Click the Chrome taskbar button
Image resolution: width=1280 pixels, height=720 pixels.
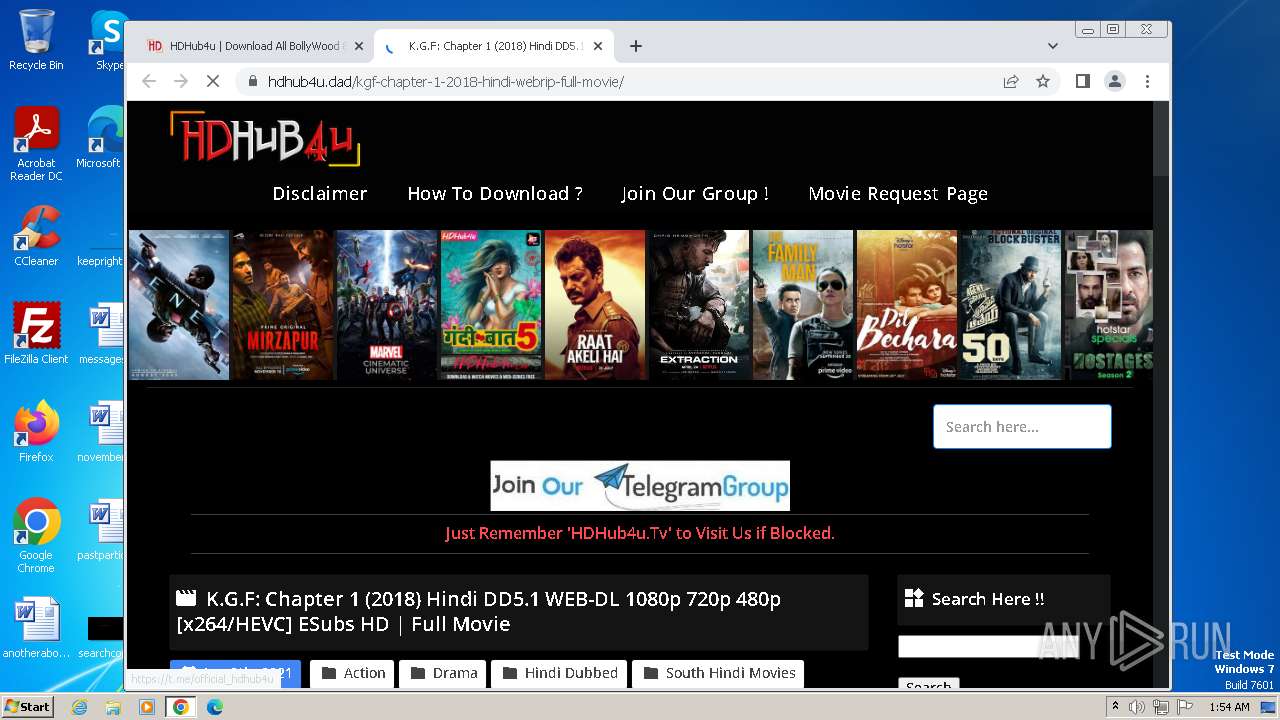click(181, 707)
